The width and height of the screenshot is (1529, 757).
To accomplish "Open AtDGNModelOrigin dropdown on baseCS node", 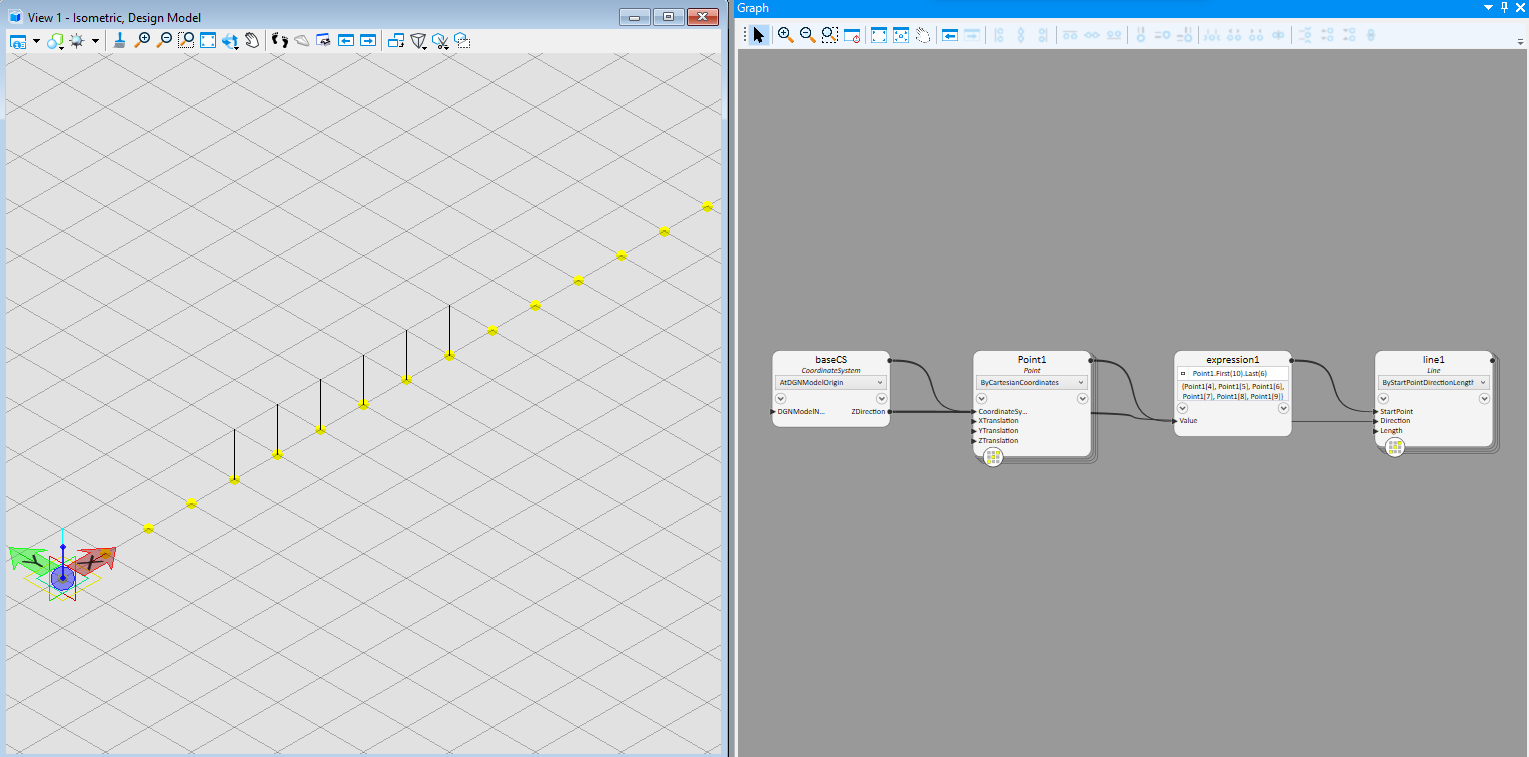I will pos(831,382).
